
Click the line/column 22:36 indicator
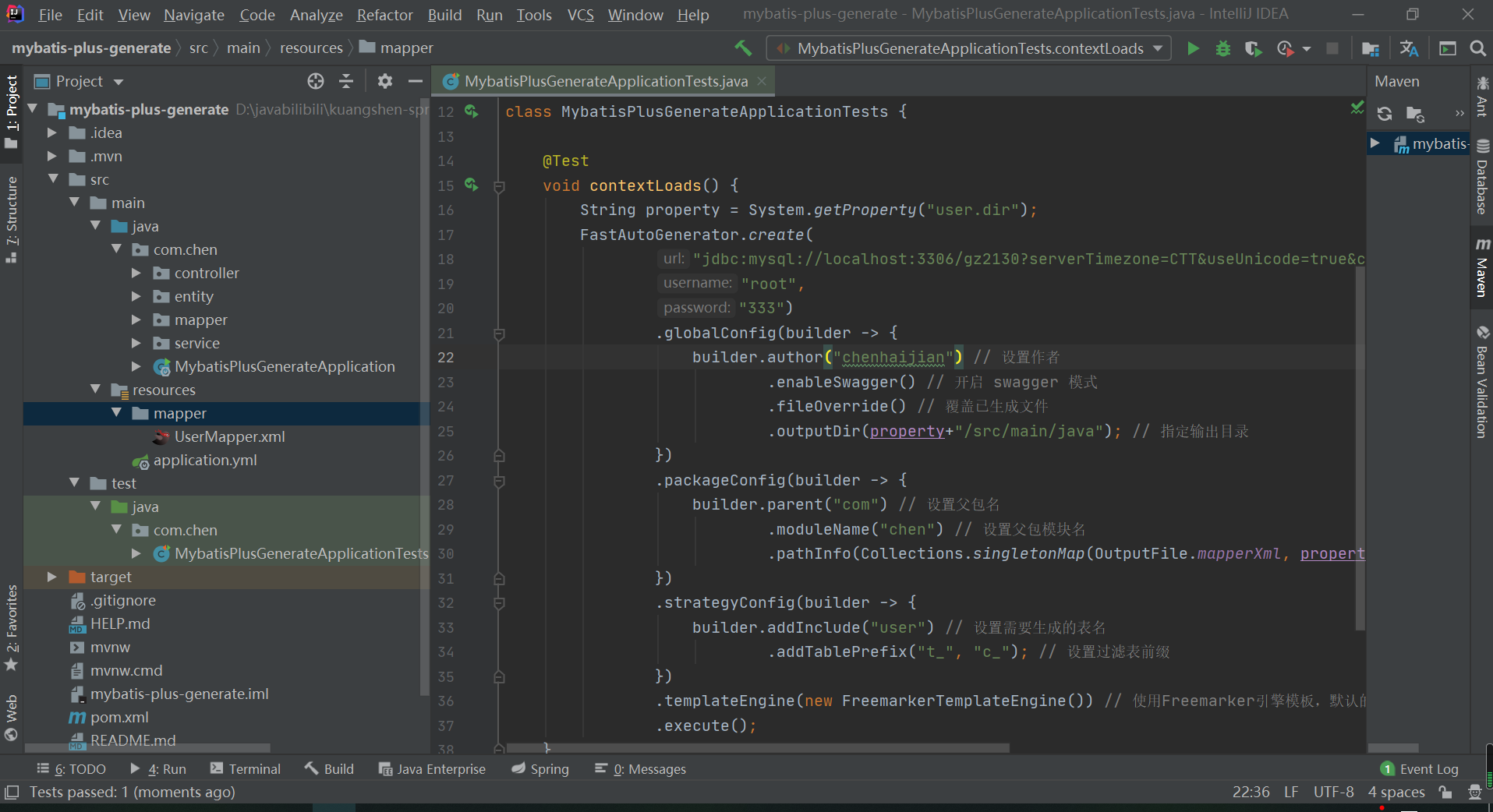pos(1251,792)
